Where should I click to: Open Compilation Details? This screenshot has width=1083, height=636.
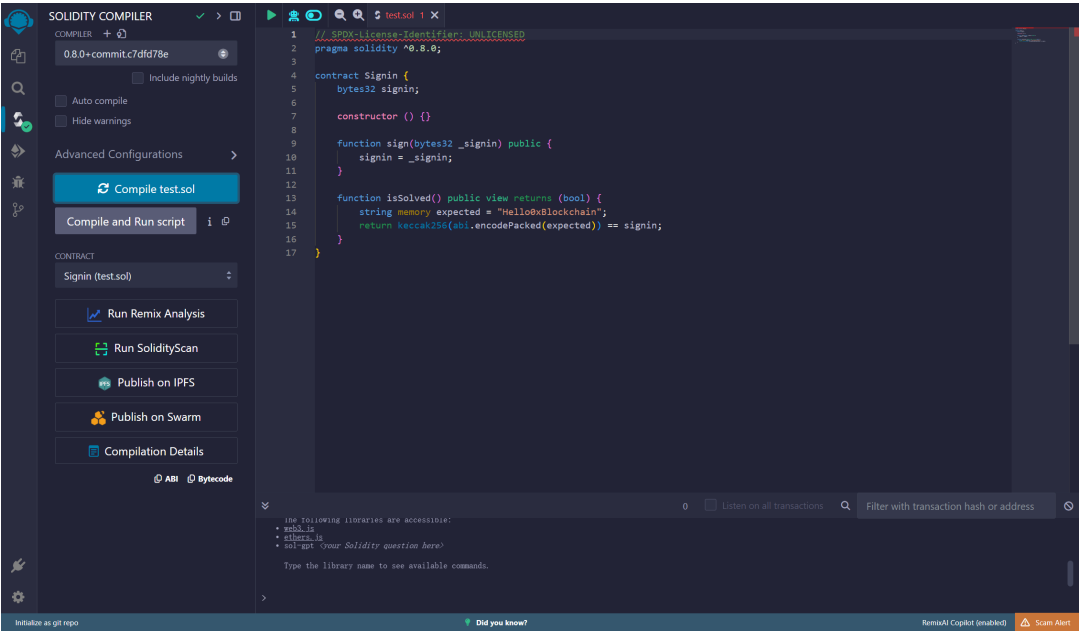click(146, 452)
